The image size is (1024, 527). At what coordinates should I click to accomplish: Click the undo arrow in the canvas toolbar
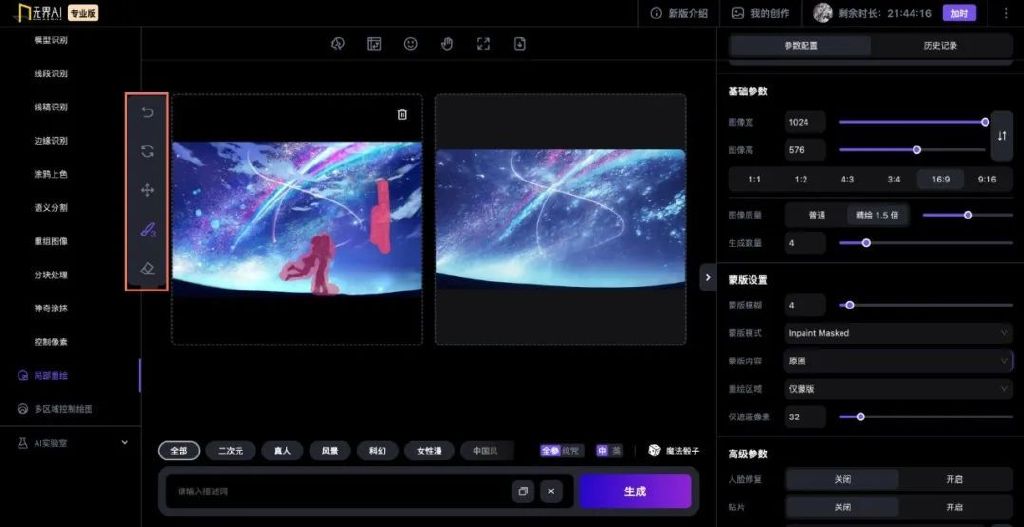pos(148,112)
